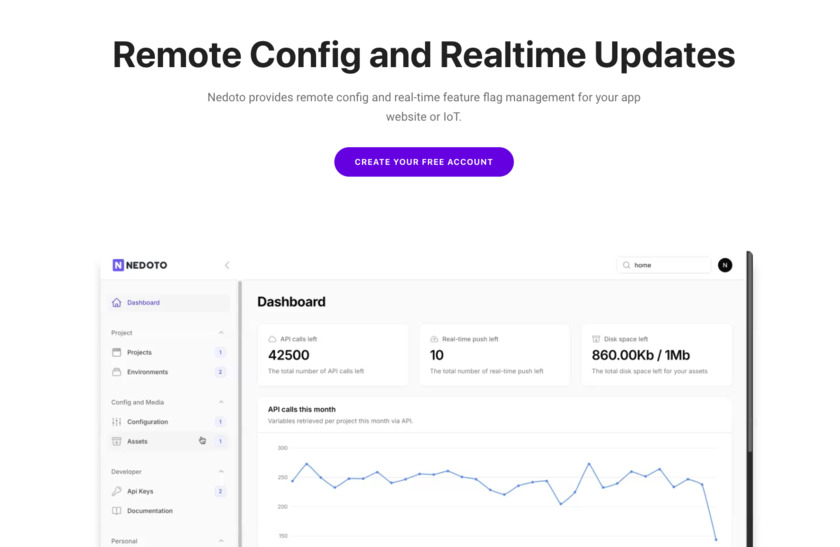Click the Environments icon

(x=116, y=372)
